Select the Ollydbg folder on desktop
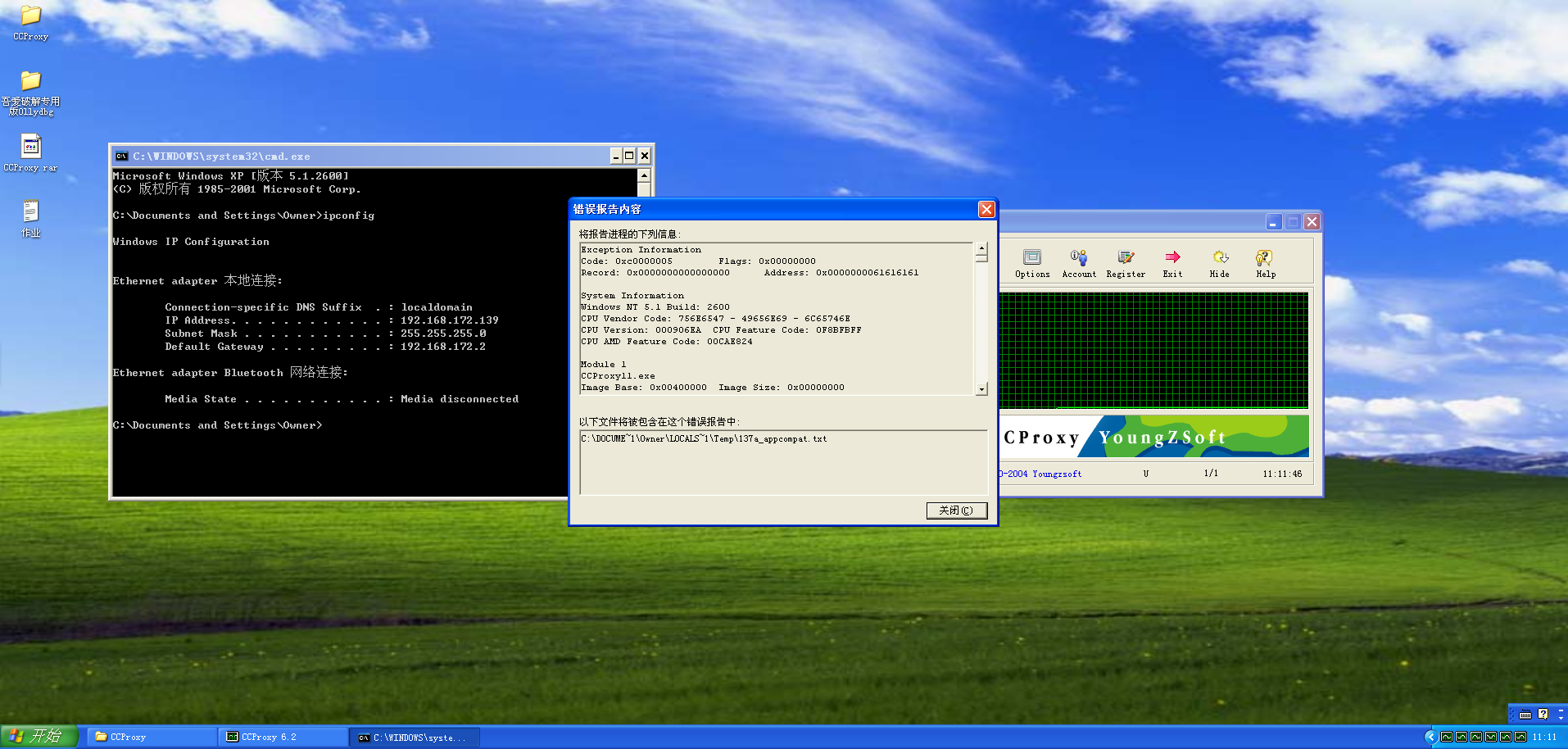 [x=31, y=93]
